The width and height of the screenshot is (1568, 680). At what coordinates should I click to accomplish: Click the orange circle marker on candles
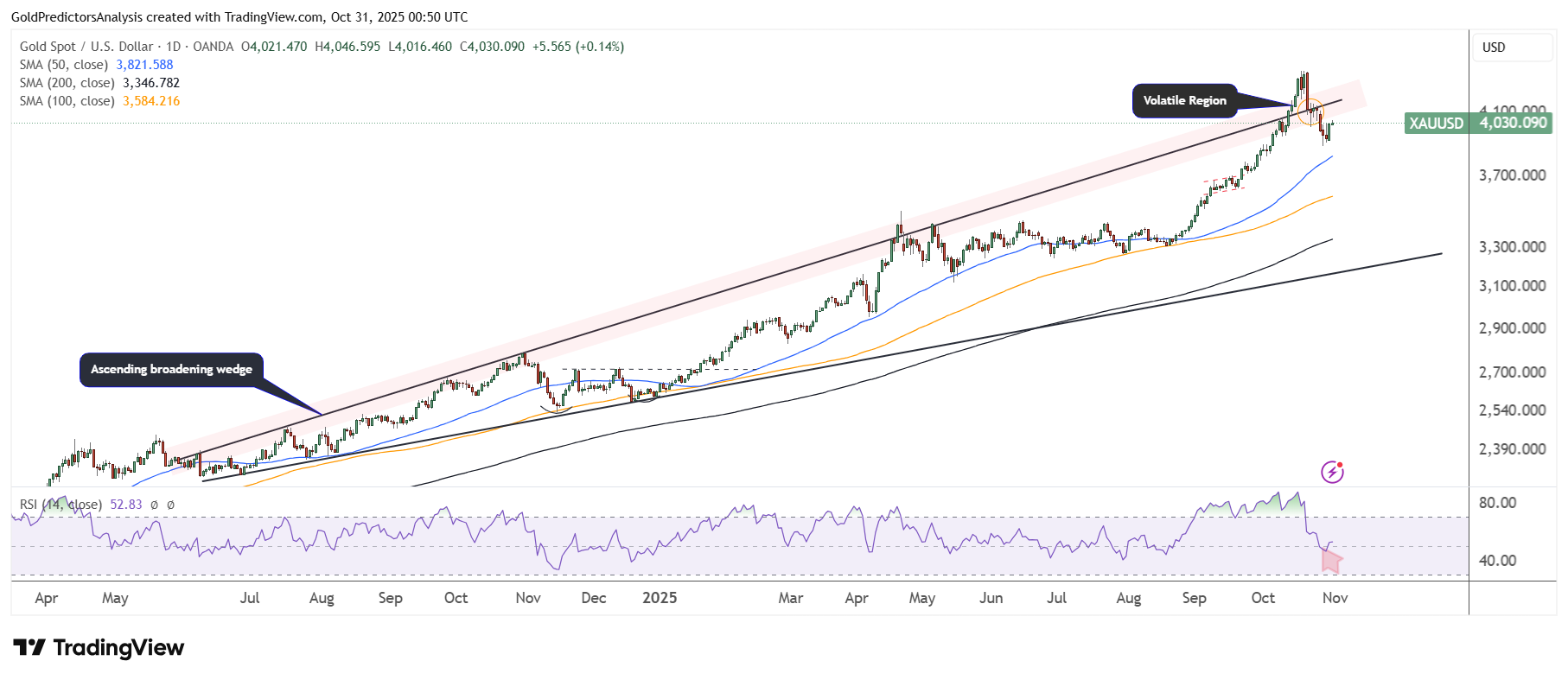[1310, 112]
